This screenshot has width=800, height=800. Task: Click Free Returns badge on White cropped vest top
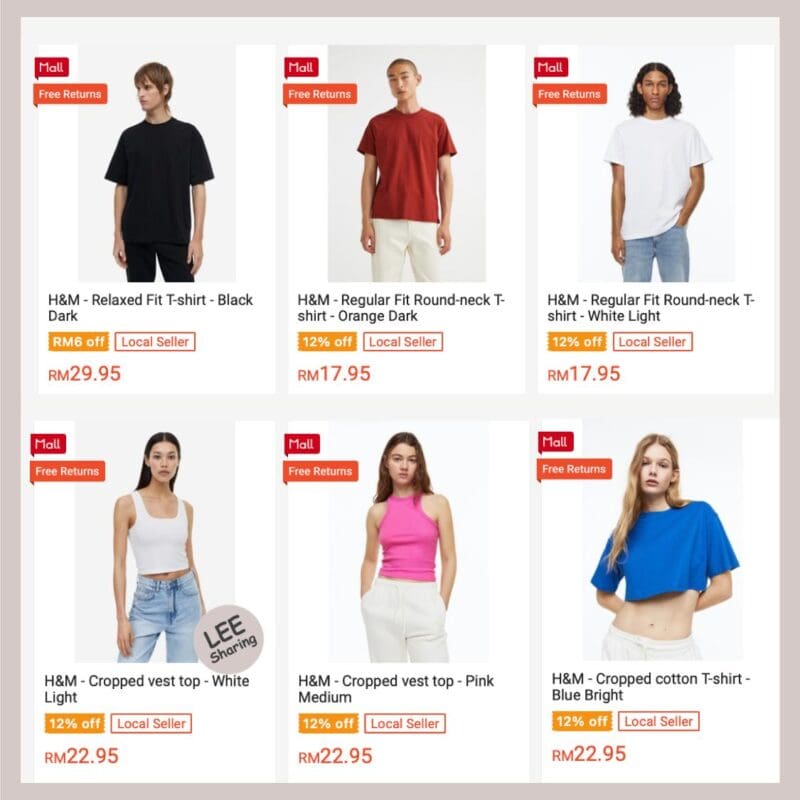(x=67, y=471)
